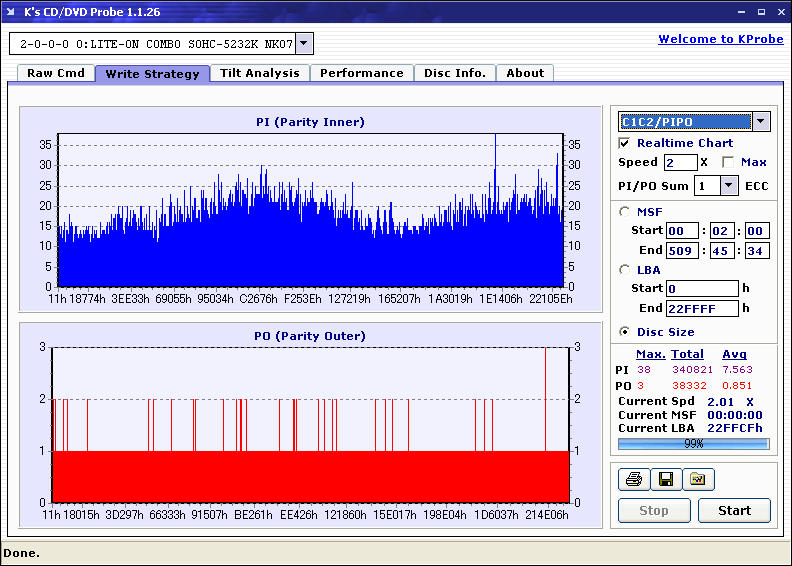Click the yellow folder chart icon
792x566 pixels.
(x=698, y=480)
